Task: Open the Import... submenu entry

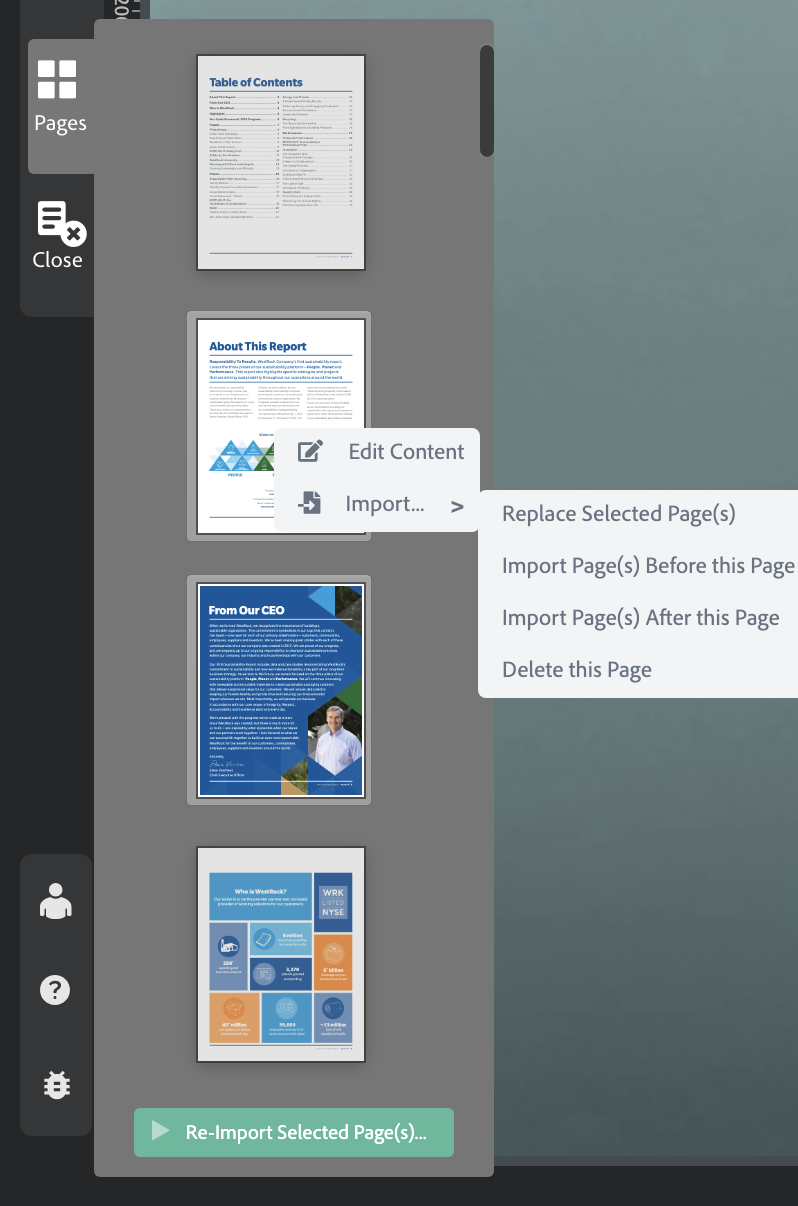Action: coord(377,505)
